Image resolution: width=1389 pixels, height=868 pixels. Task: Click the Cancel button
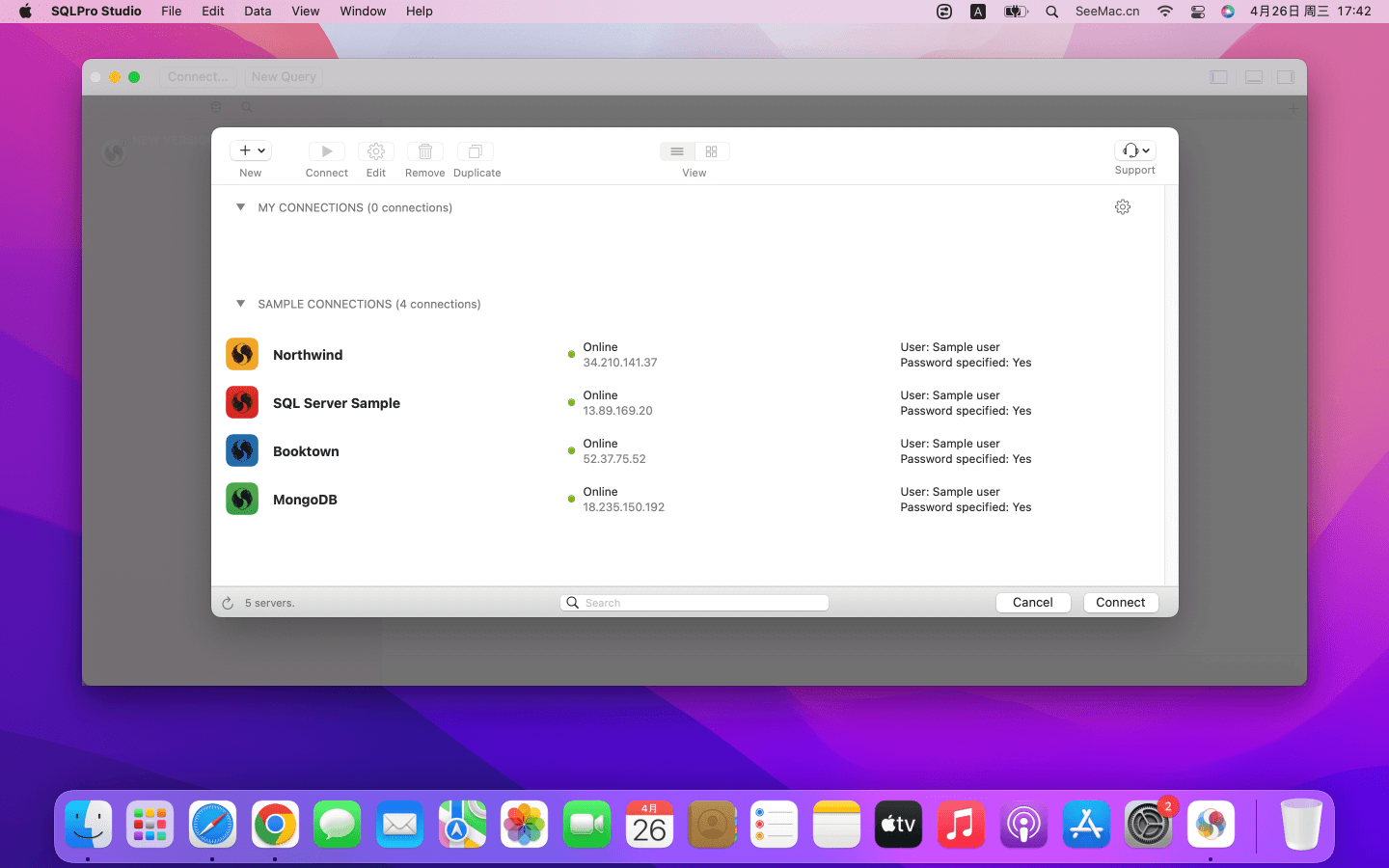[x=1033, y=602]
